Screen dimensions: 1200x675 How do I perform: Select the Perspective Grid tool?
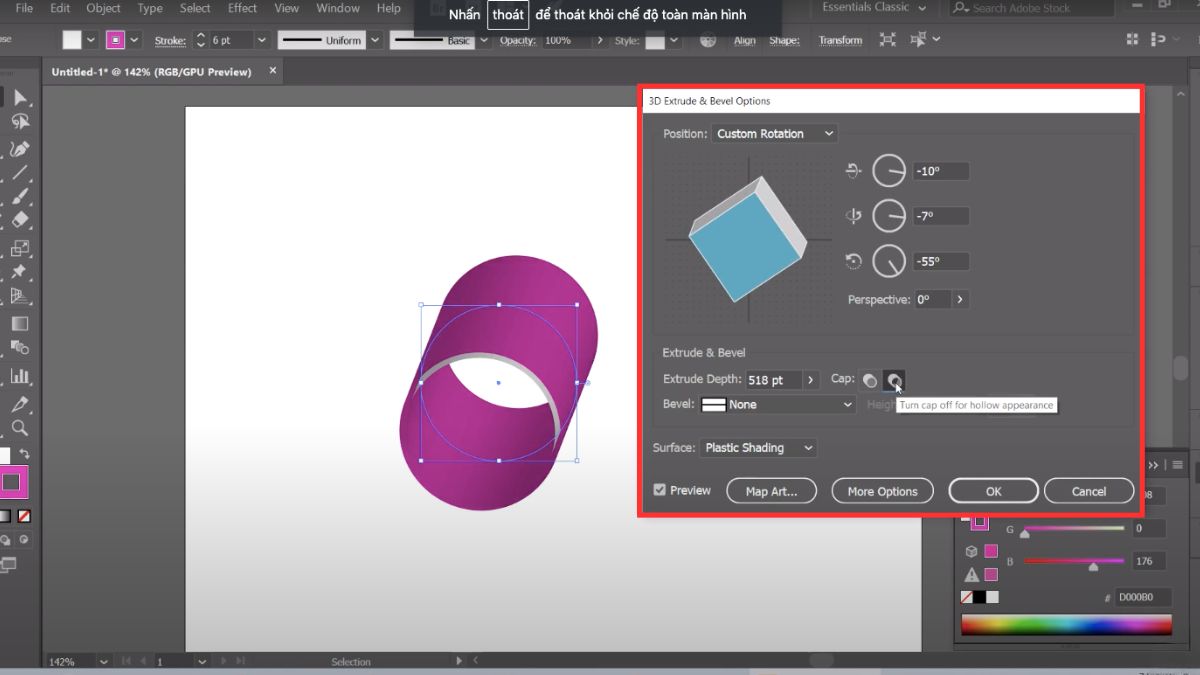tap(20, 297)
